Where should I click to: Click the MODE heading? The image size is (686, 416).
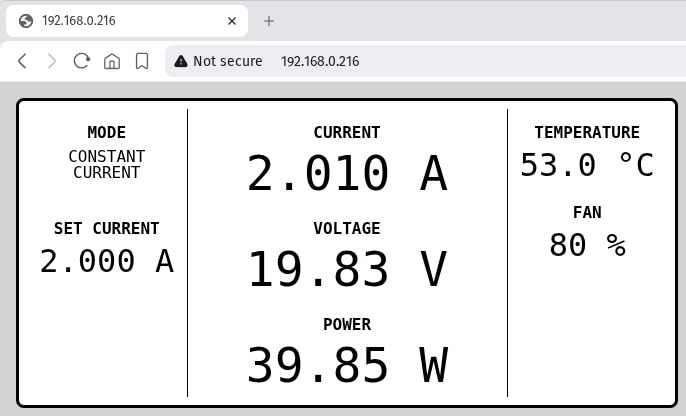[x=106, y=132]
